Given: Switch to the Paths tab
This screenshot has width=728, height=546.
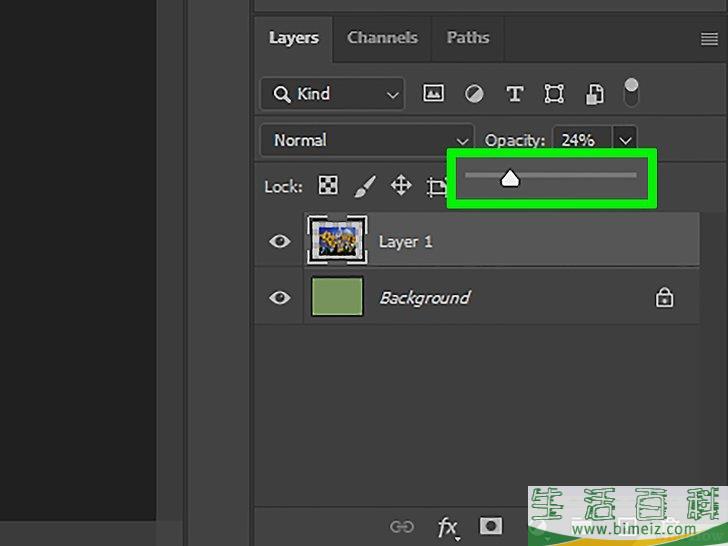Looking at the screenshot, I should tap(468, 38).
